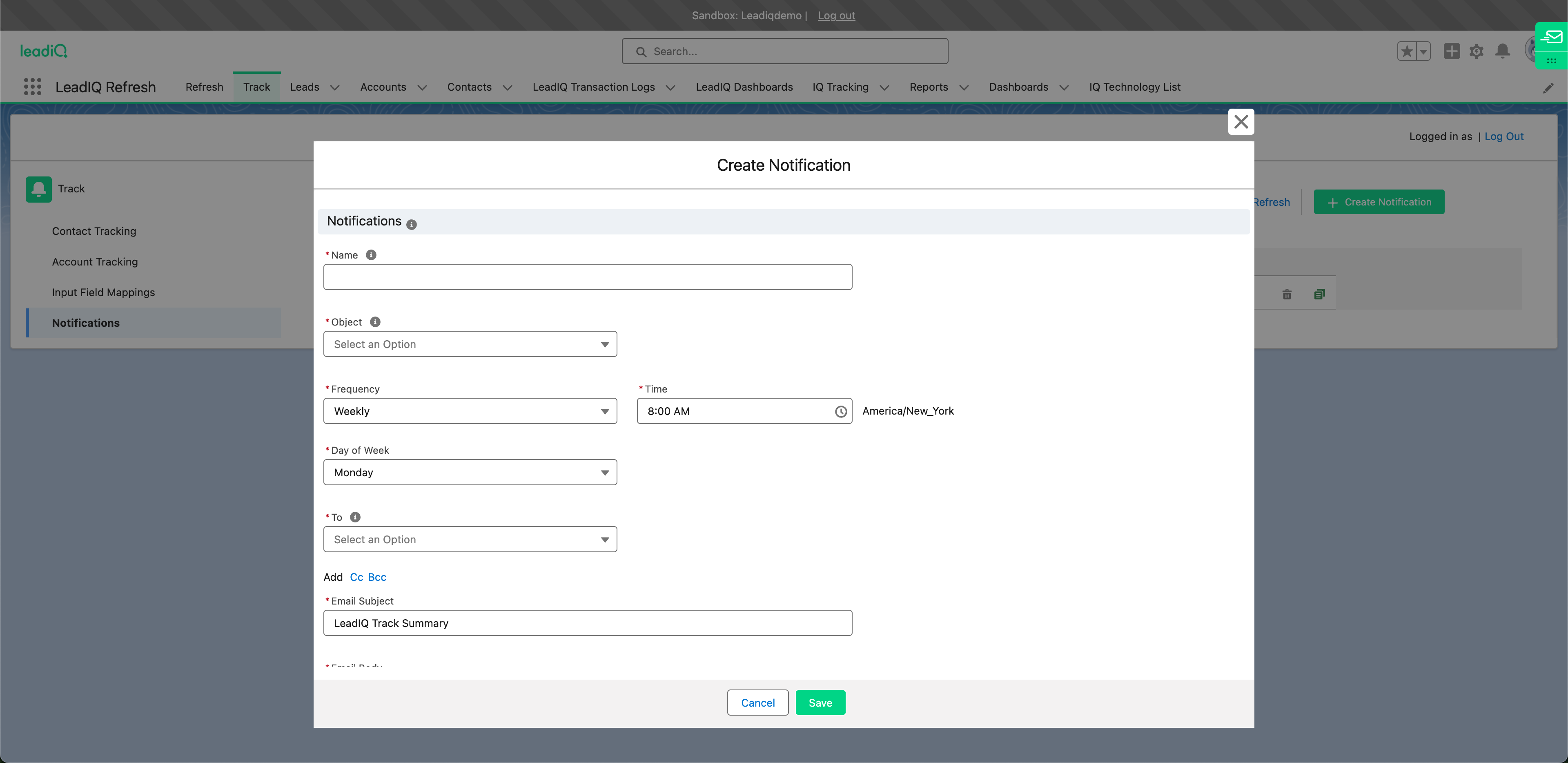Click the notifications bell in header
1568x763 pixels.
pos(1502,51)
